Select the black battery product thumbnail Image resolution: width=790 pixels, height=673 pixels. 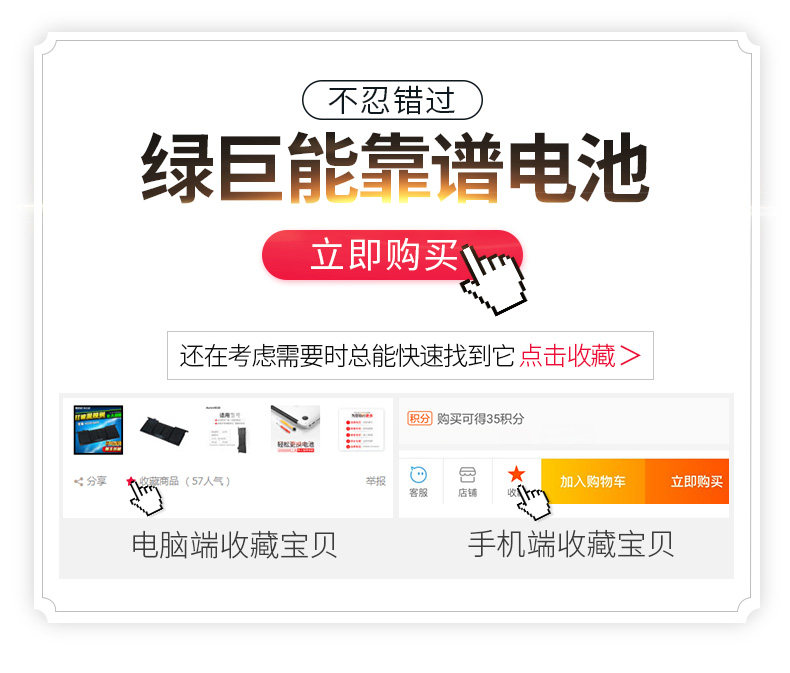pos(164,430)
